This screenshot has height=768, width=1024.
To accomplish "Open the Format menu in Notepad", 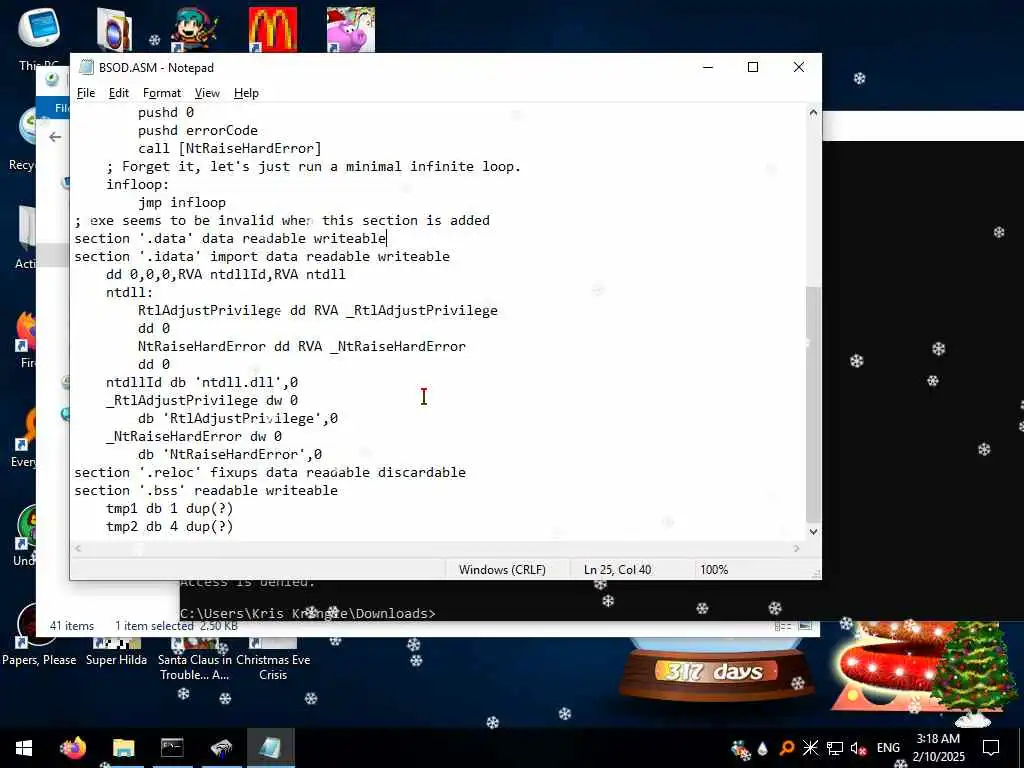I will click(161, 93).
